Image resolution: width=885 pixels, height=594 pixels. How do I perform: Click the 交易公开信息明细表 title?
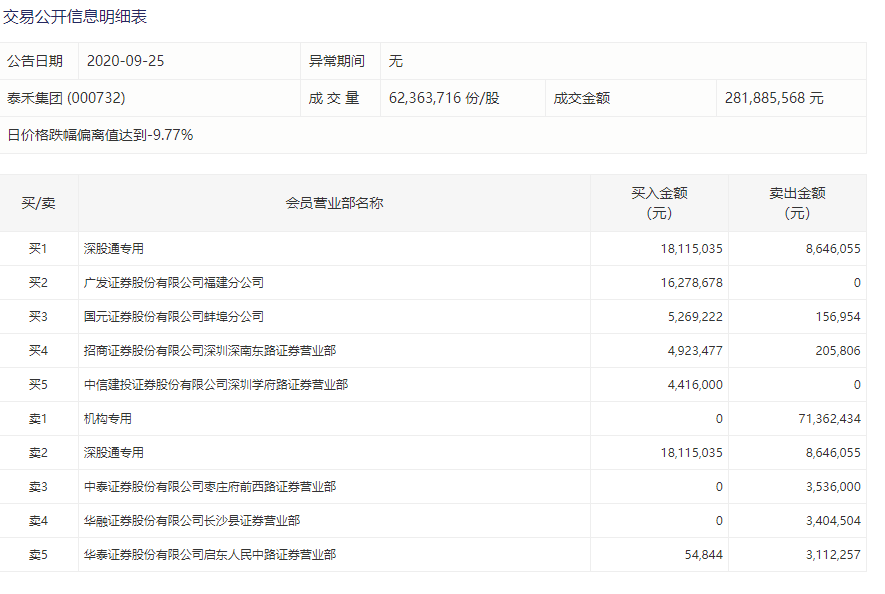[75, 17]
